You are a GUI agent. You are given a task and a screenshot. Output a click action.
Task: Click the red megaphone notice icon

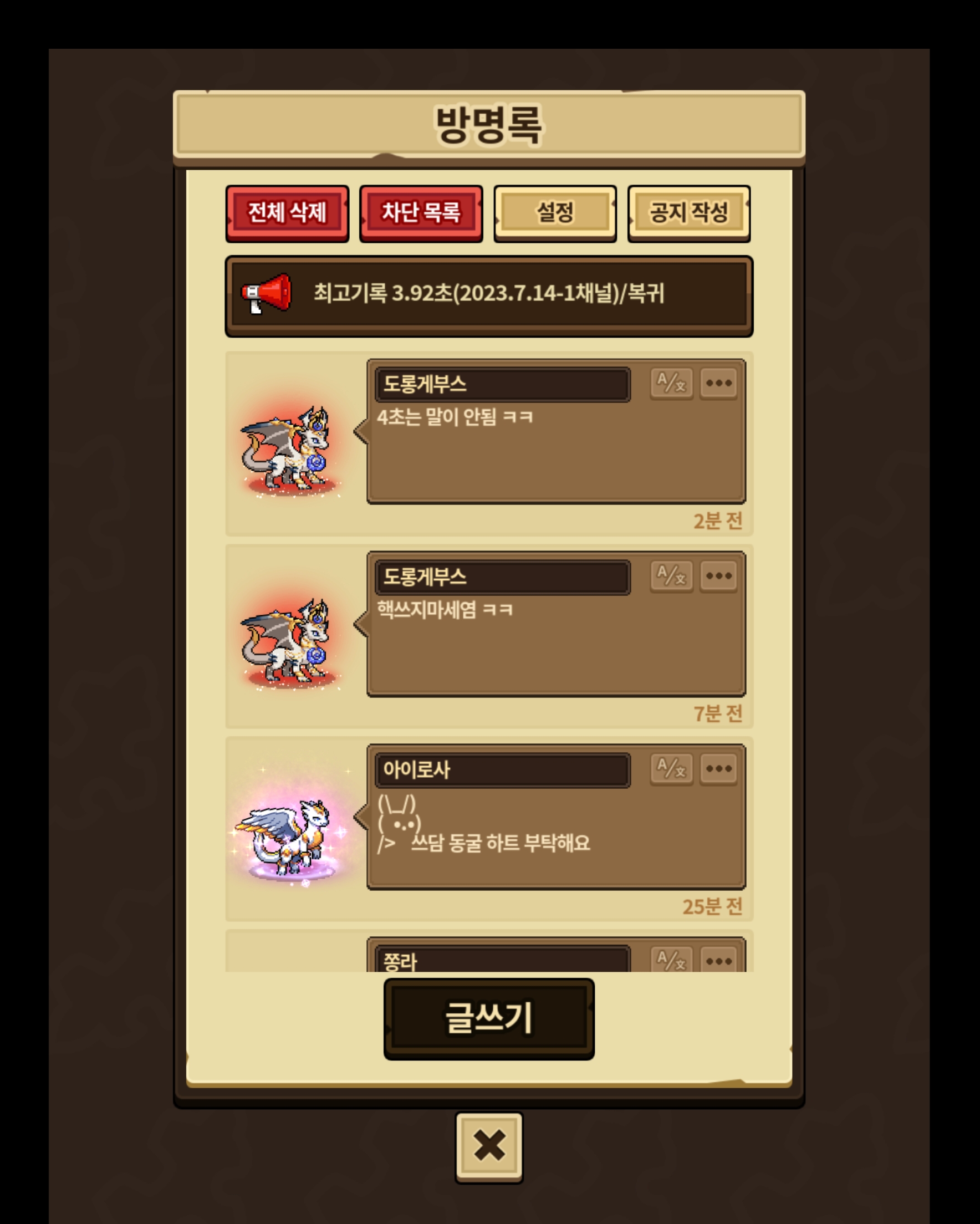click(266, 293)
